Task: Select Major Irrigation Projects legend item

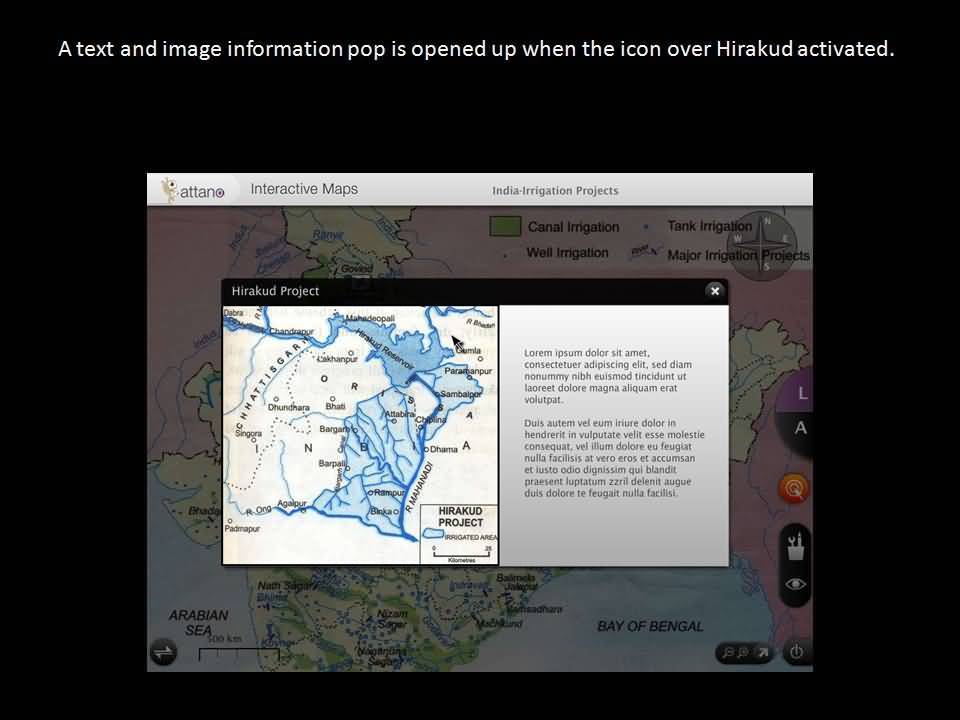Action: [737, 255]
